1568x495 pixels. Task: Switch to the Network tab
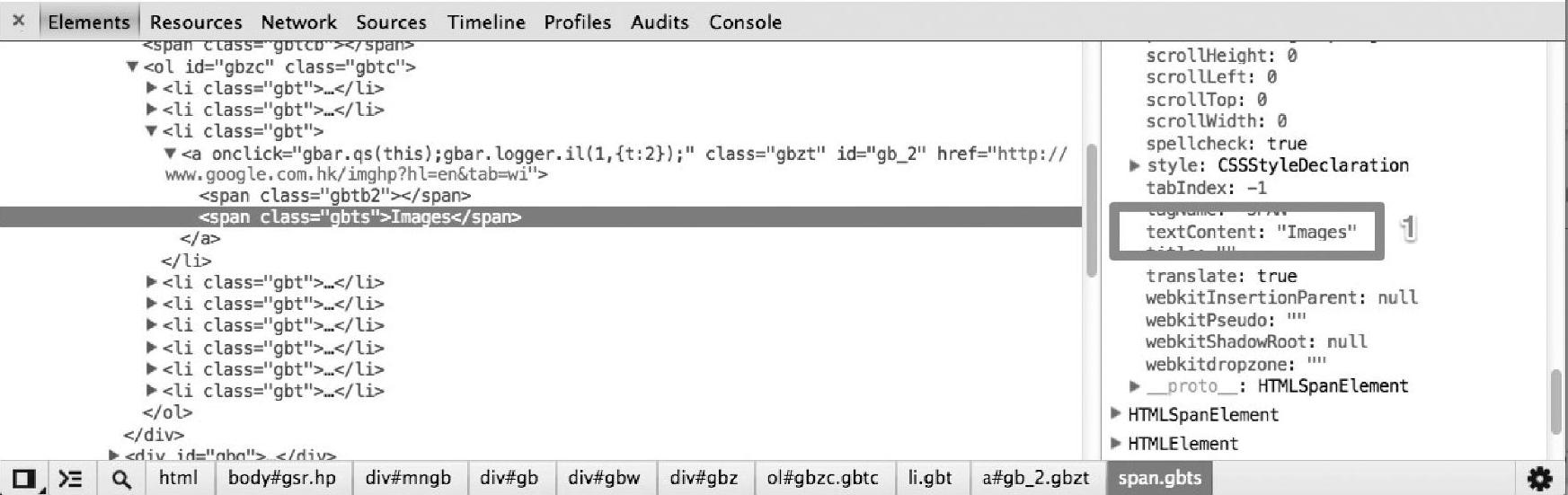(298, 22)
